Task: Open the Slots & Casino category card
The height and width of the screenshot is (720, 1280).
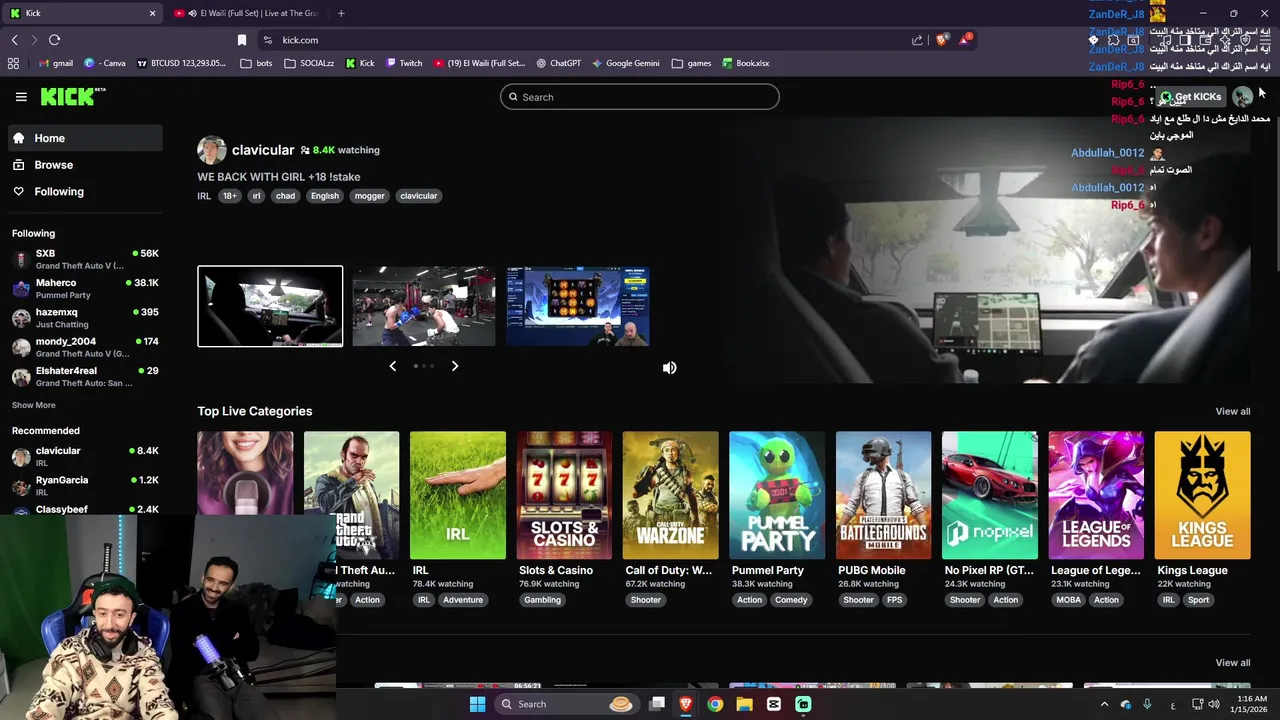Action: click(x=564, y=495)
